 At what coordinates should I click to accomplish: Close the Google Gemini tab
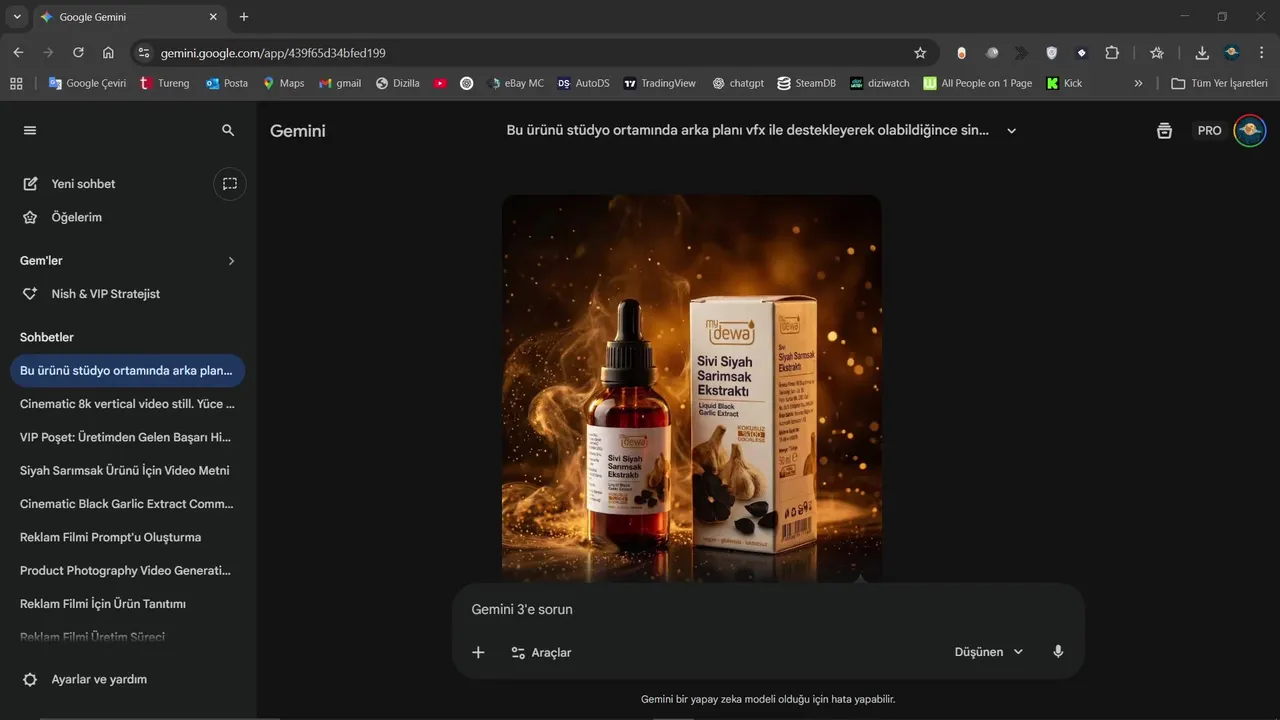tap(213, 17)
